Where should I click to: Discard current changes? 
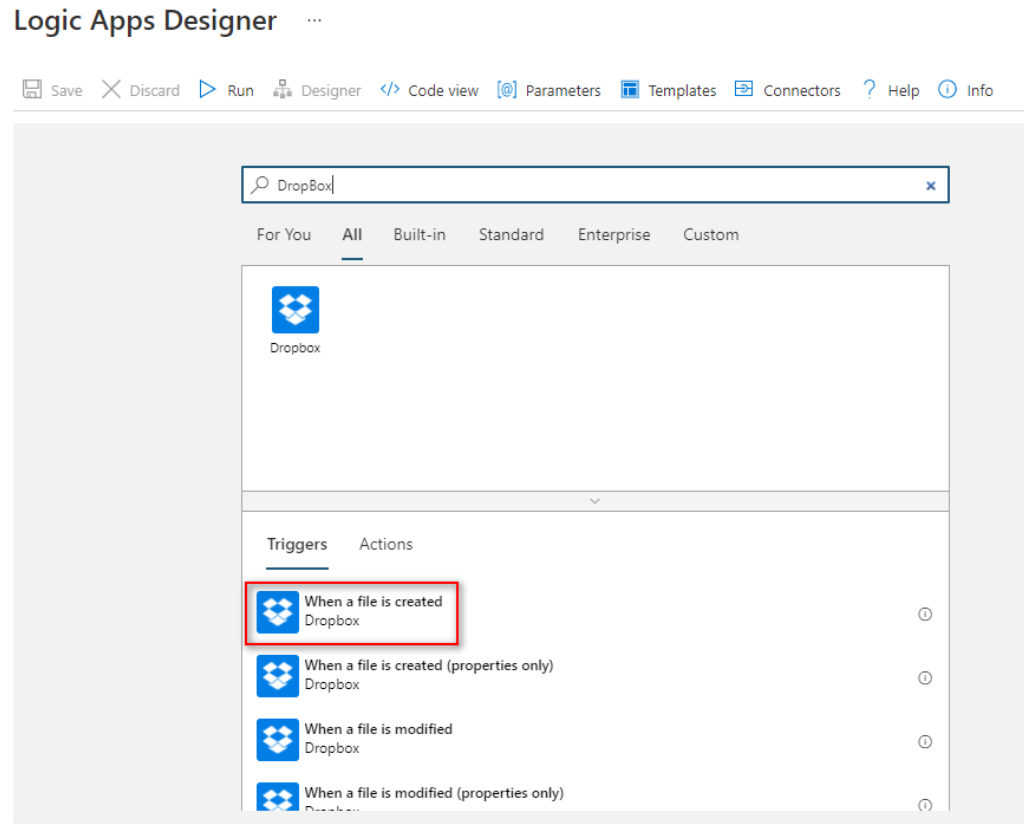140,90
